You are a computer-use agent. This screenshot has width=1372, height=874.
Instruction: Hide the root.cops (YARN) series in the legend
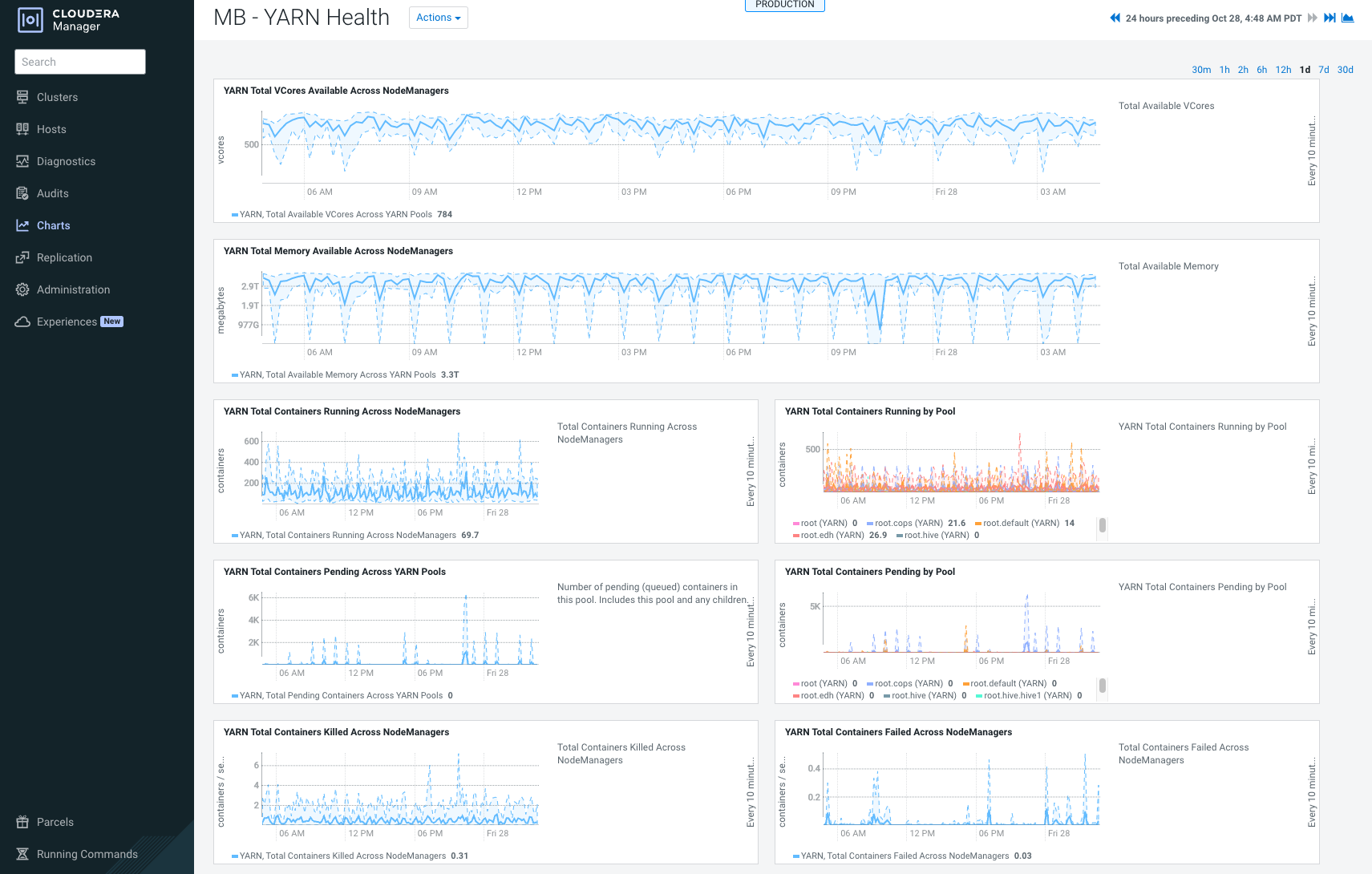pos(910,523)
